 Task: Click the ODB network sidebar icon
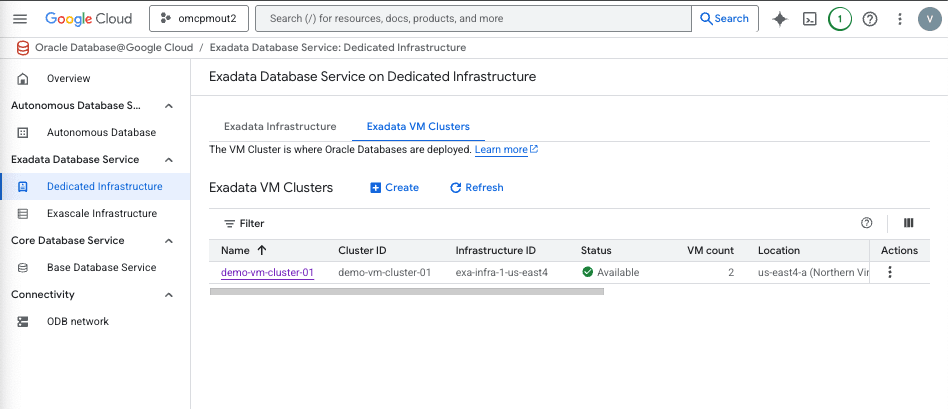coord(23,321)
